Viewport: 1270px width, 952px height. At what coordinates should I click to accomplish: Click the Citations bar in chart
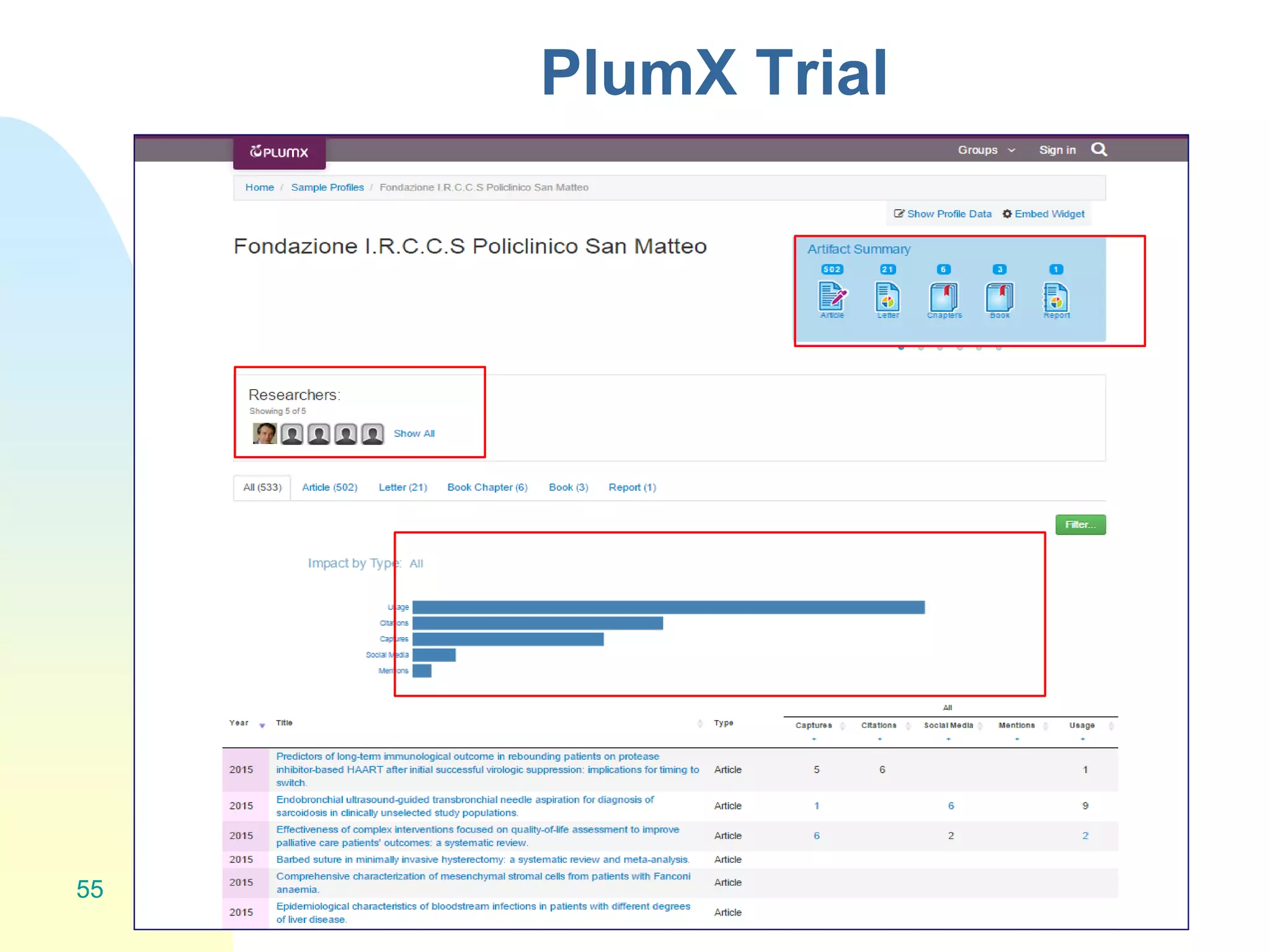tap(538, 623)
